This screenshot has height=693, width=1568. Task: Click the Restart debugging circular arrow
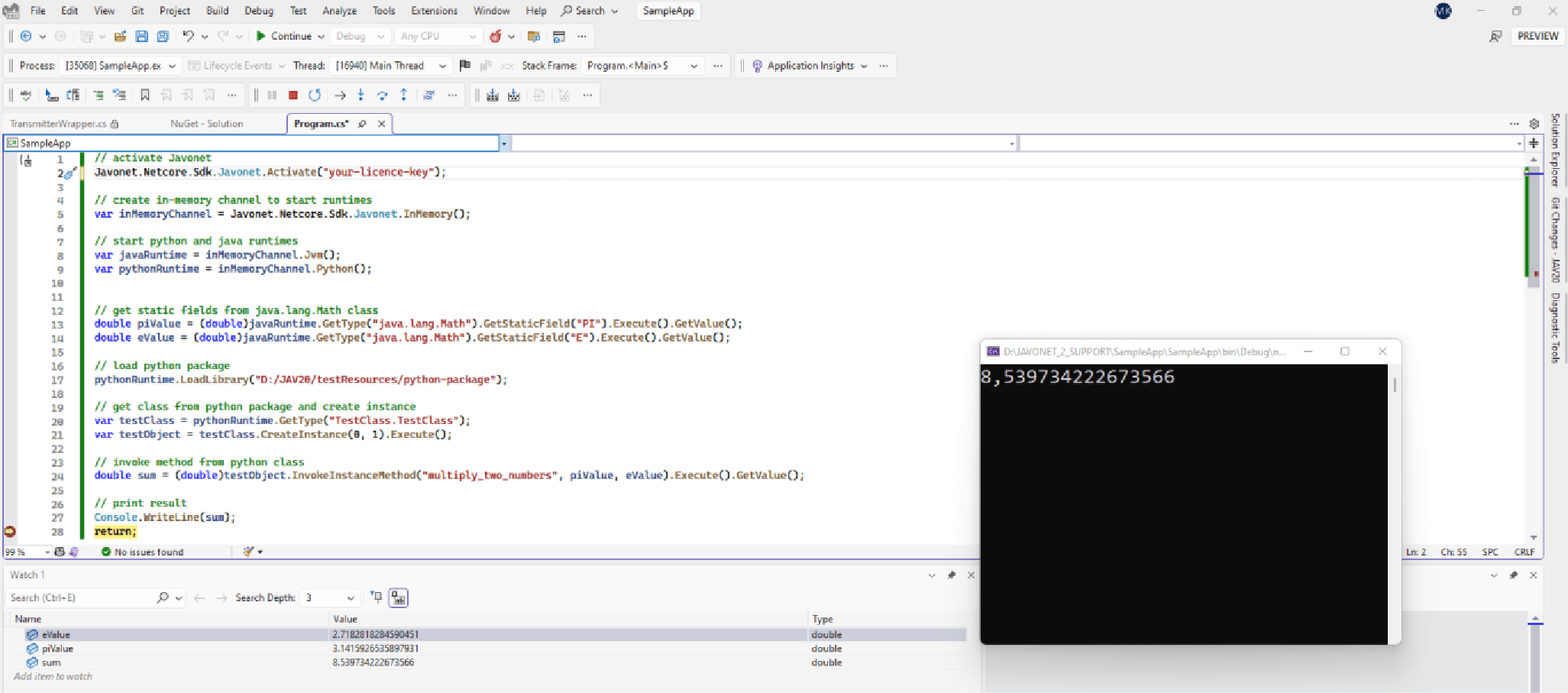pos(314,95)
